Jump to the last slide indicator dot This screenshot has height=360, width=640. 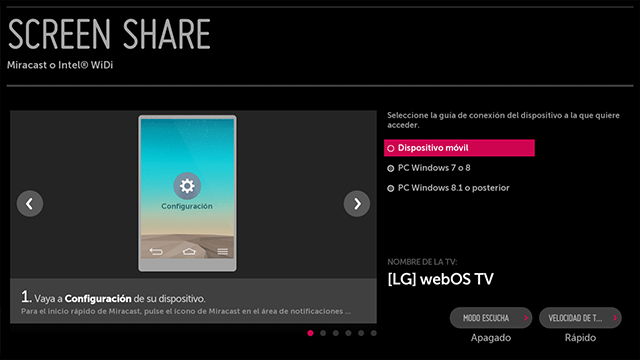[x=373, y=333]
